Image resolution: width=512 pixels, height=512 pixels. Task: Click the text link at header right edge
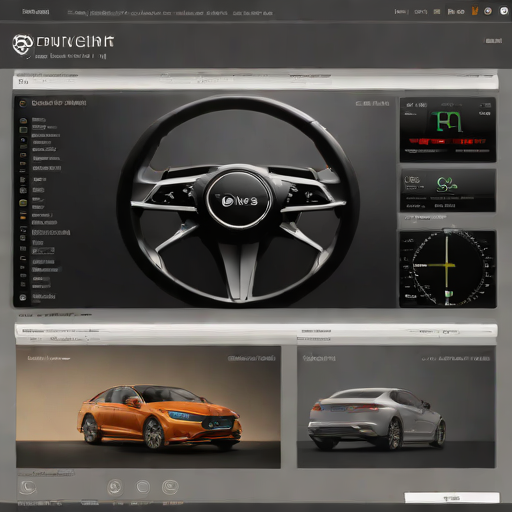493,41
